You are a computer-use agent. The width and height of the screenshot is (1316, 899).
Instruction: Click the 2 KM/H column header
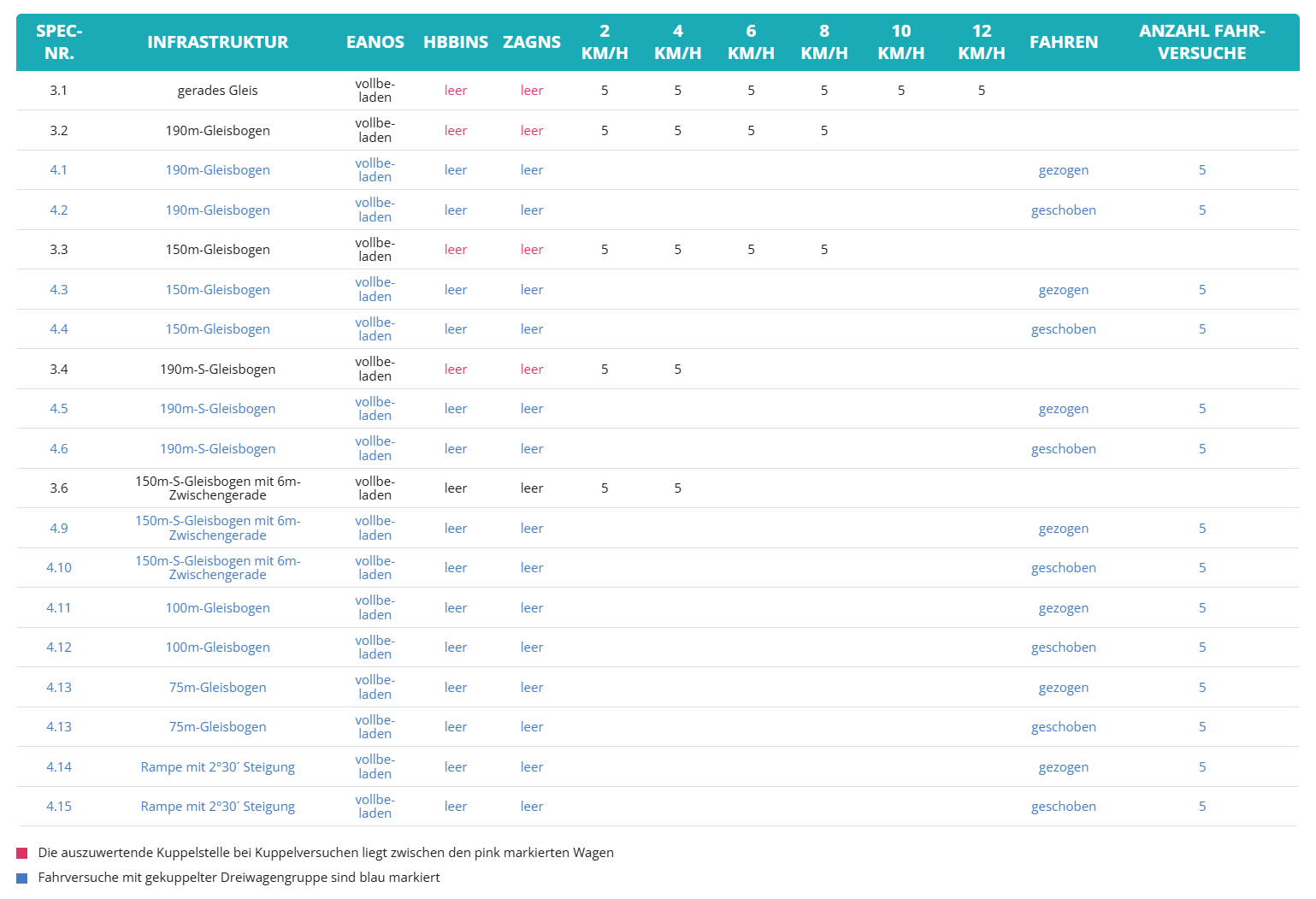pos(605,42)
